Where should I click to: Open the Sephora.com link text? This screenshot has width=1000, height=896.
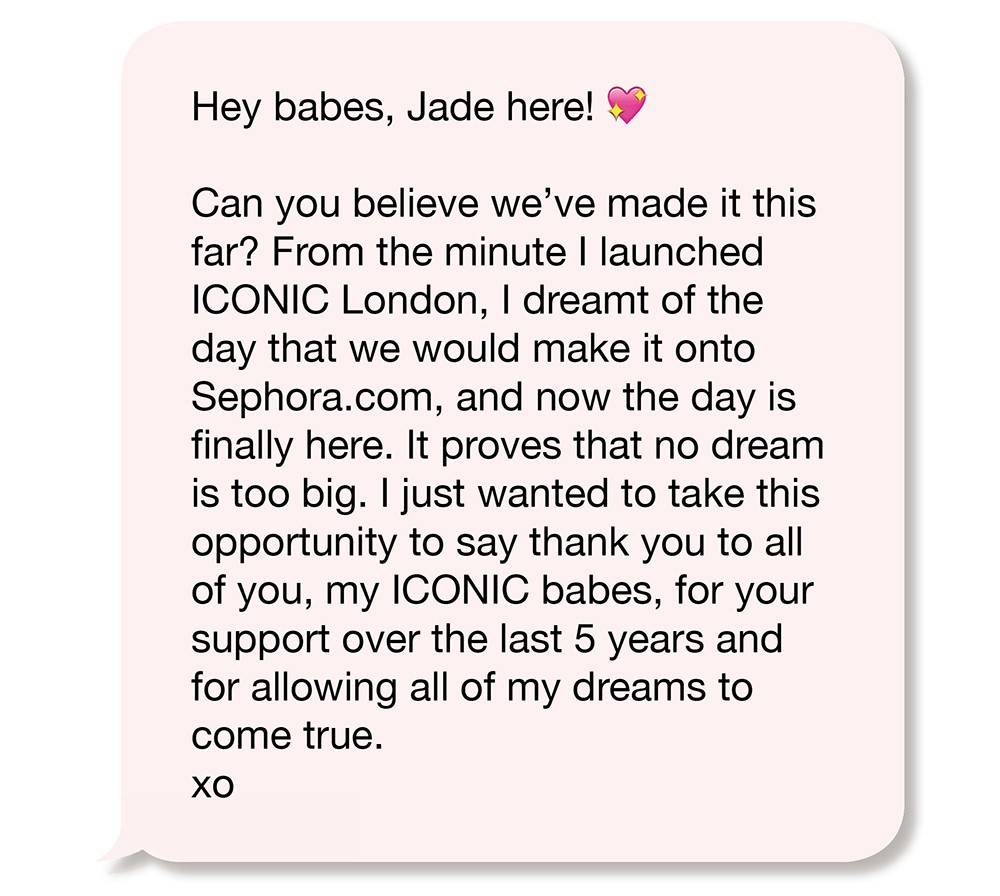(x=312, y=398)
